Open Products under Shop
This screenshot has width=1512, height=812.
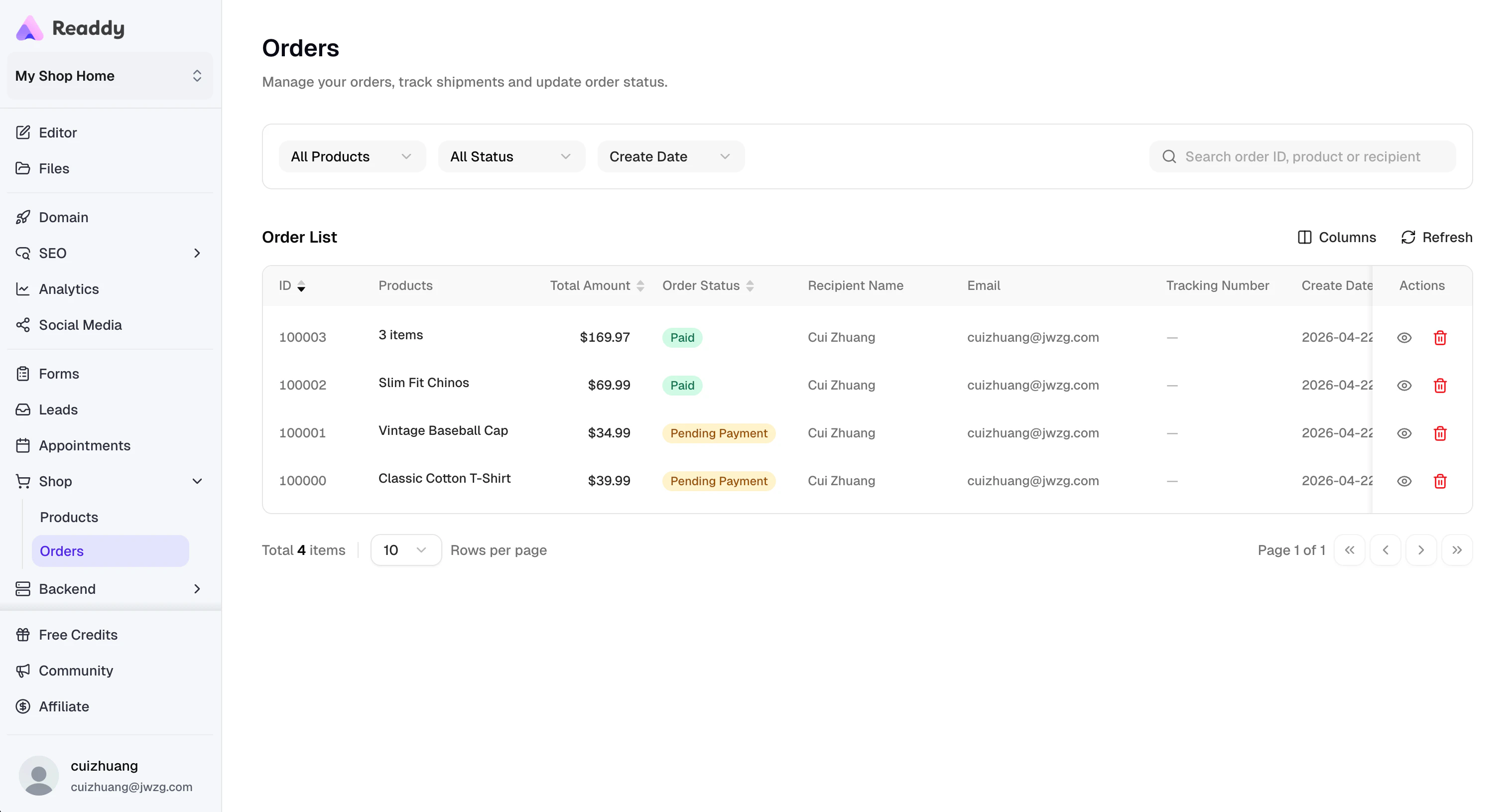[69, 517]
